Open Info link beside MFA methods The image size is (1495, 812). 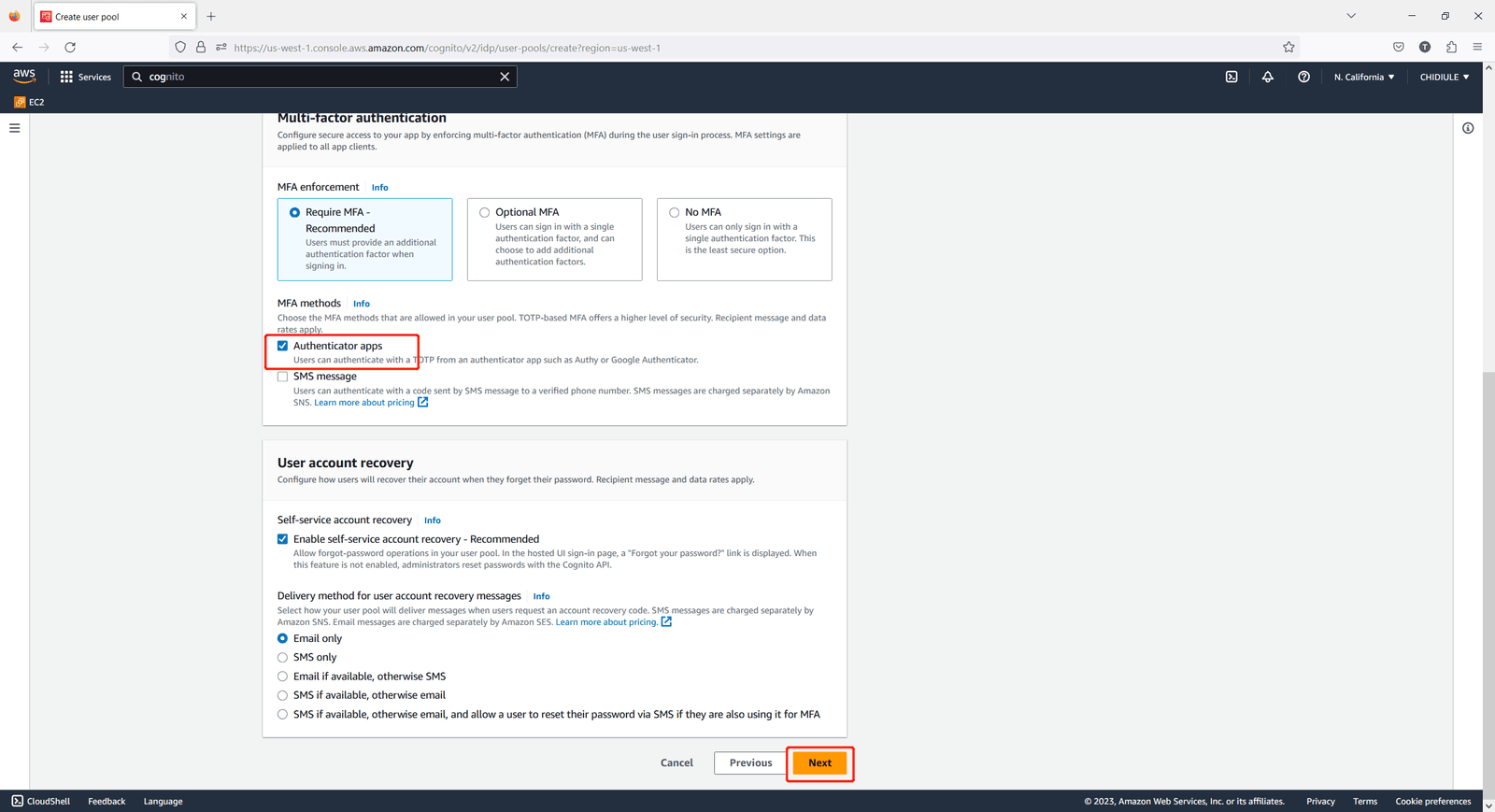[362, 304]
